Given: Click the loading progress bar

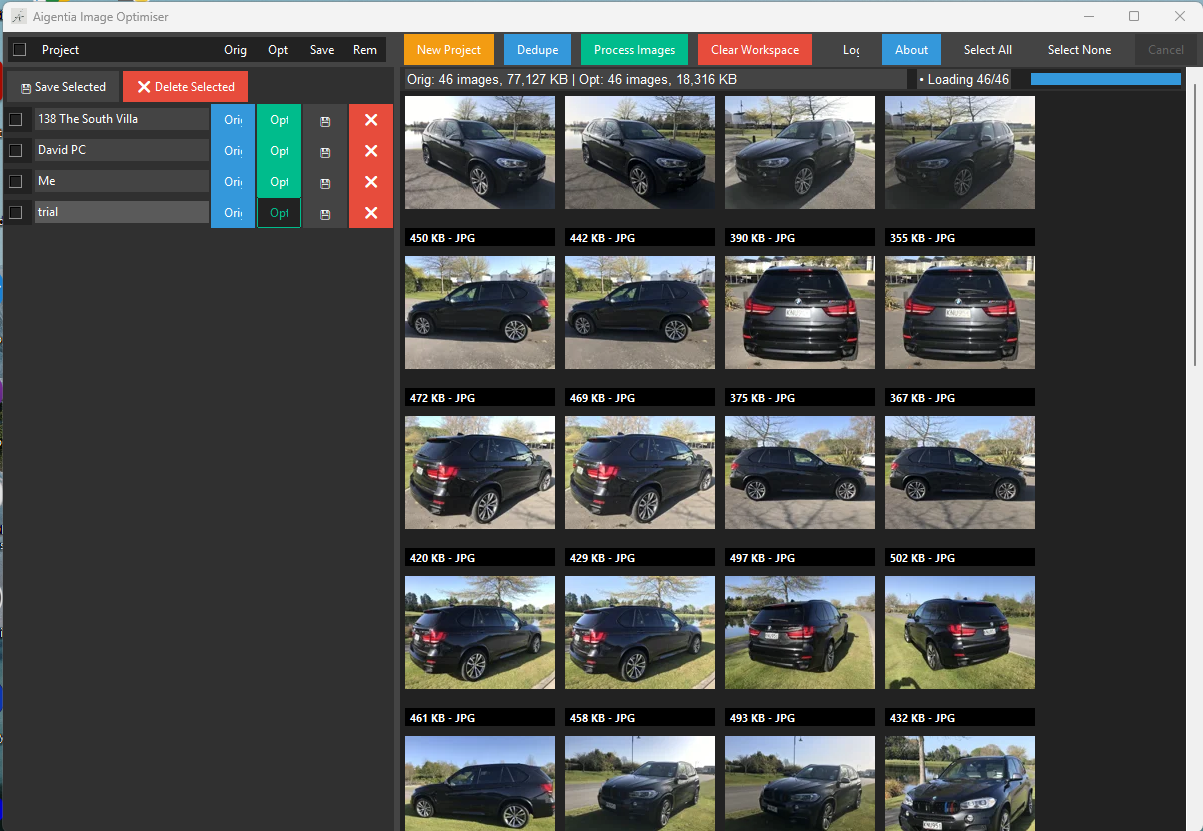Looking at the screenshot, I should [1106, 79].
